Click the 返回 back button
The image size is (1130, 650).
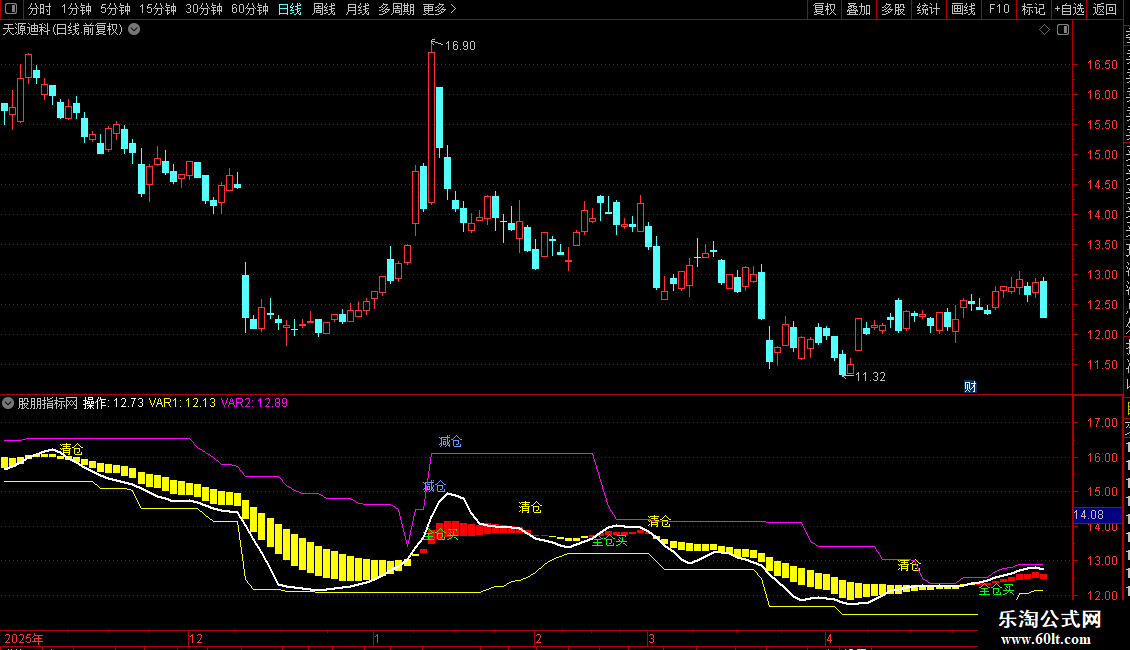pyautogui.click(x=1104, y=9)
